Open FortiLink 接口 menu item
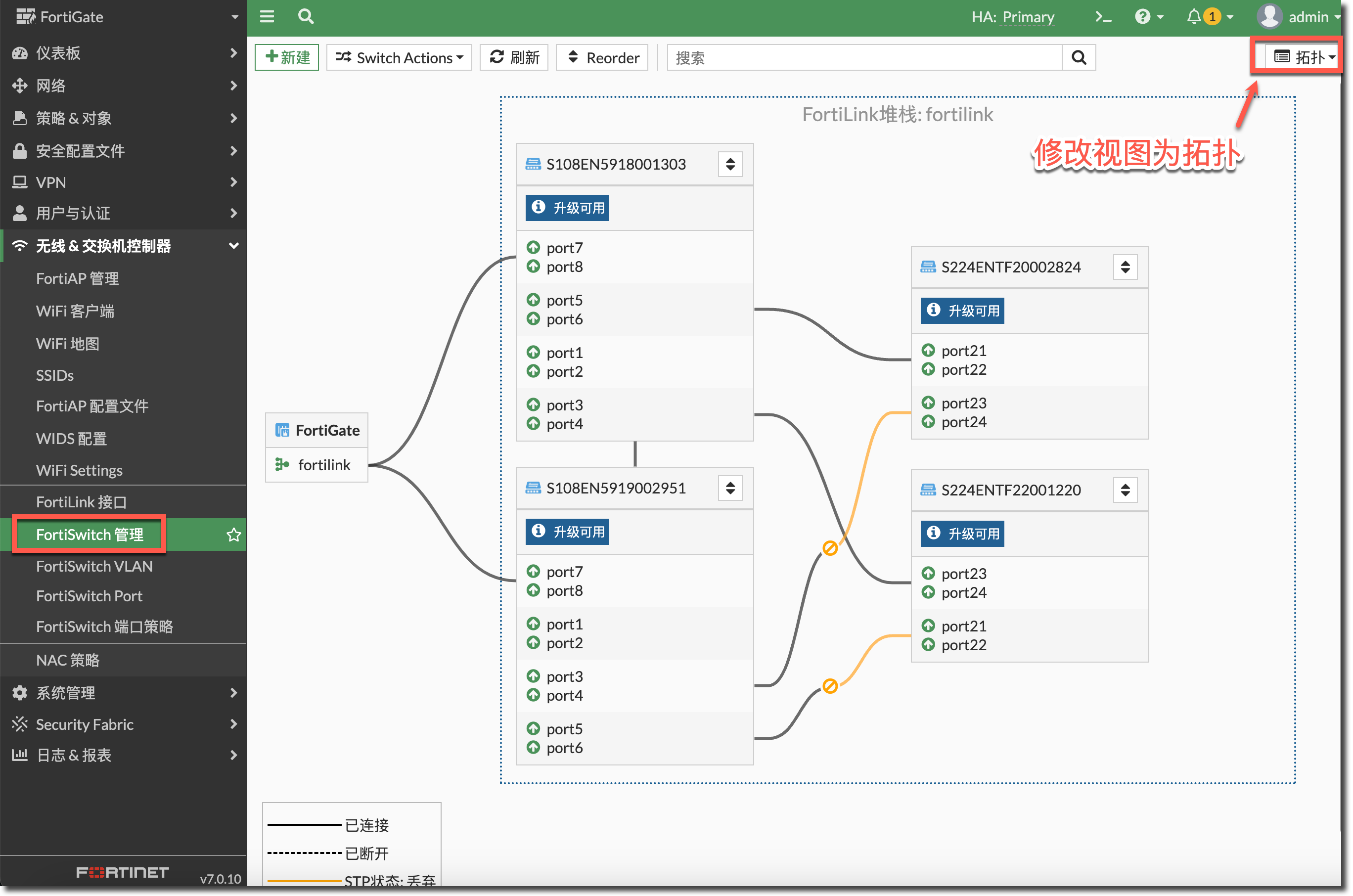The width and height of the screenshot is (1353, 896). pos(81,502)
